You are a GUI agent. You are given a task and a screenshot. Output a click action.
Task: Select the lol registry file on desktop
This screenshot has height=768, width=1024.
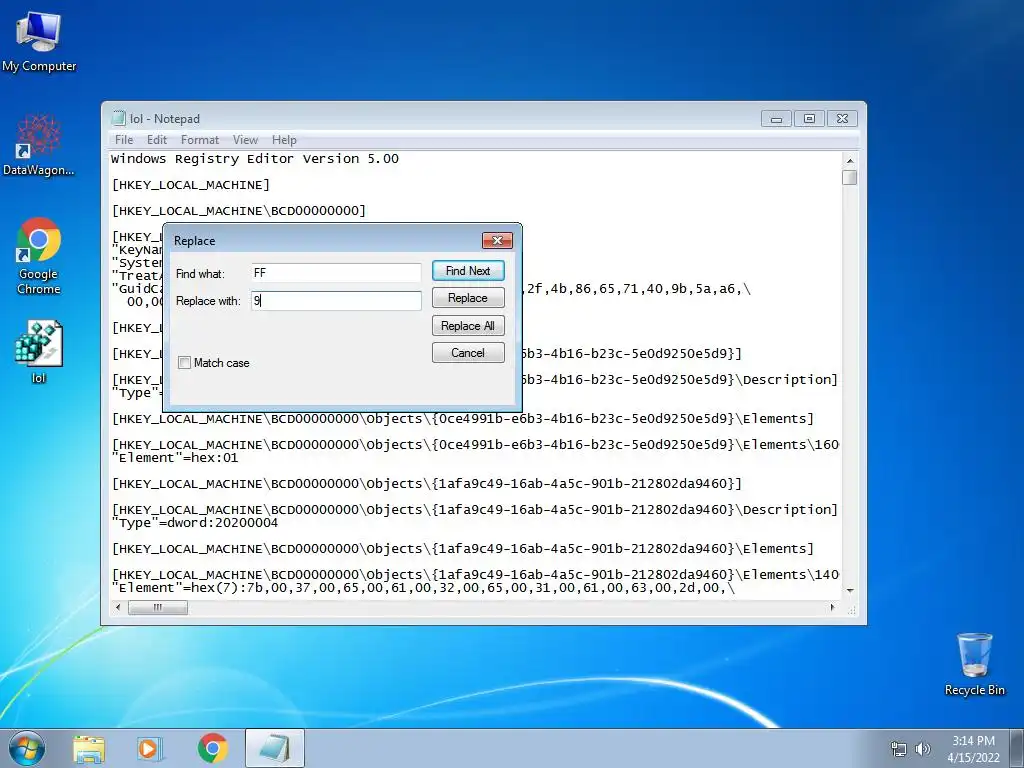point(39,351)
